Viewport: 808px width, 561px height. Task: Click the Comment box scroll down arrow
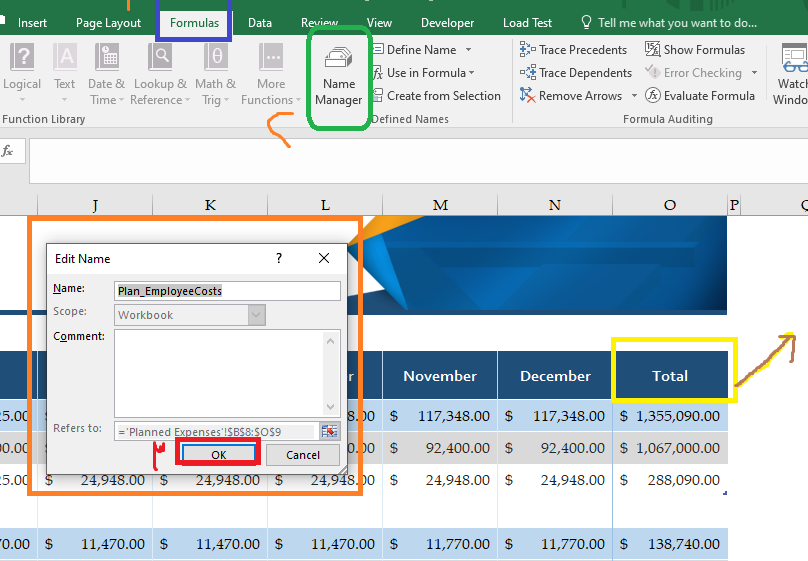pyautogui.click(x=331, y=406)
